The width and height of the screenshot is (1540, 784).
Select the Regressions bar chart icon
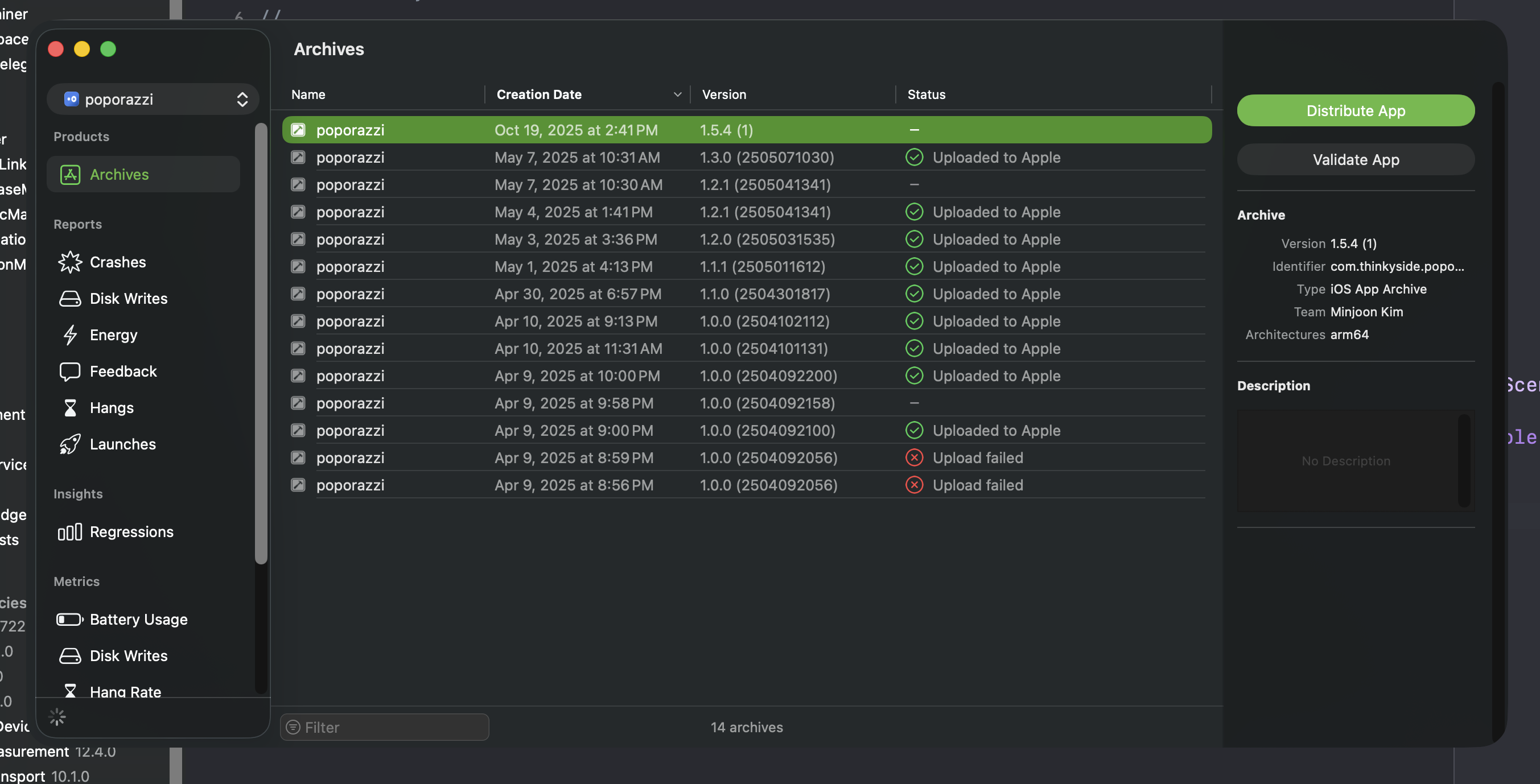click(70, 532)
